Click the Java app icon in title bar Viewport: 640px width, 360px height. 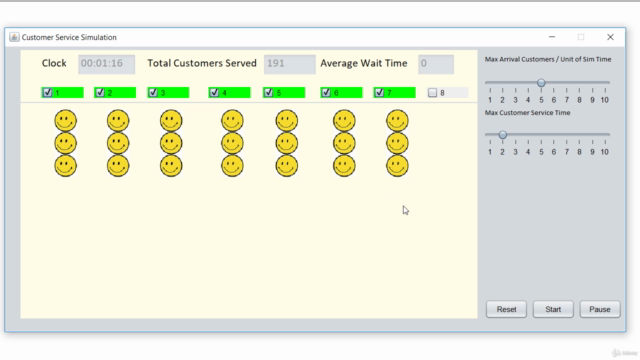(14, 37)
